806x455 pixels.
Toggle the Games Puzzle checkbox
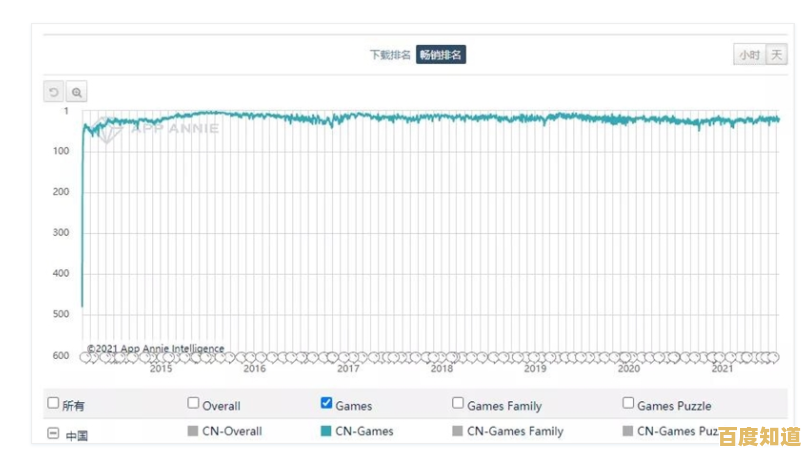tap(629, 403)
